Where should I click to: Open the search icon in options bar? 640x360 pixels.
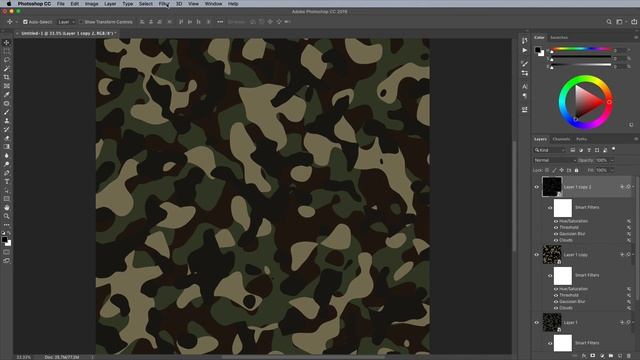[x=609, y=22]
